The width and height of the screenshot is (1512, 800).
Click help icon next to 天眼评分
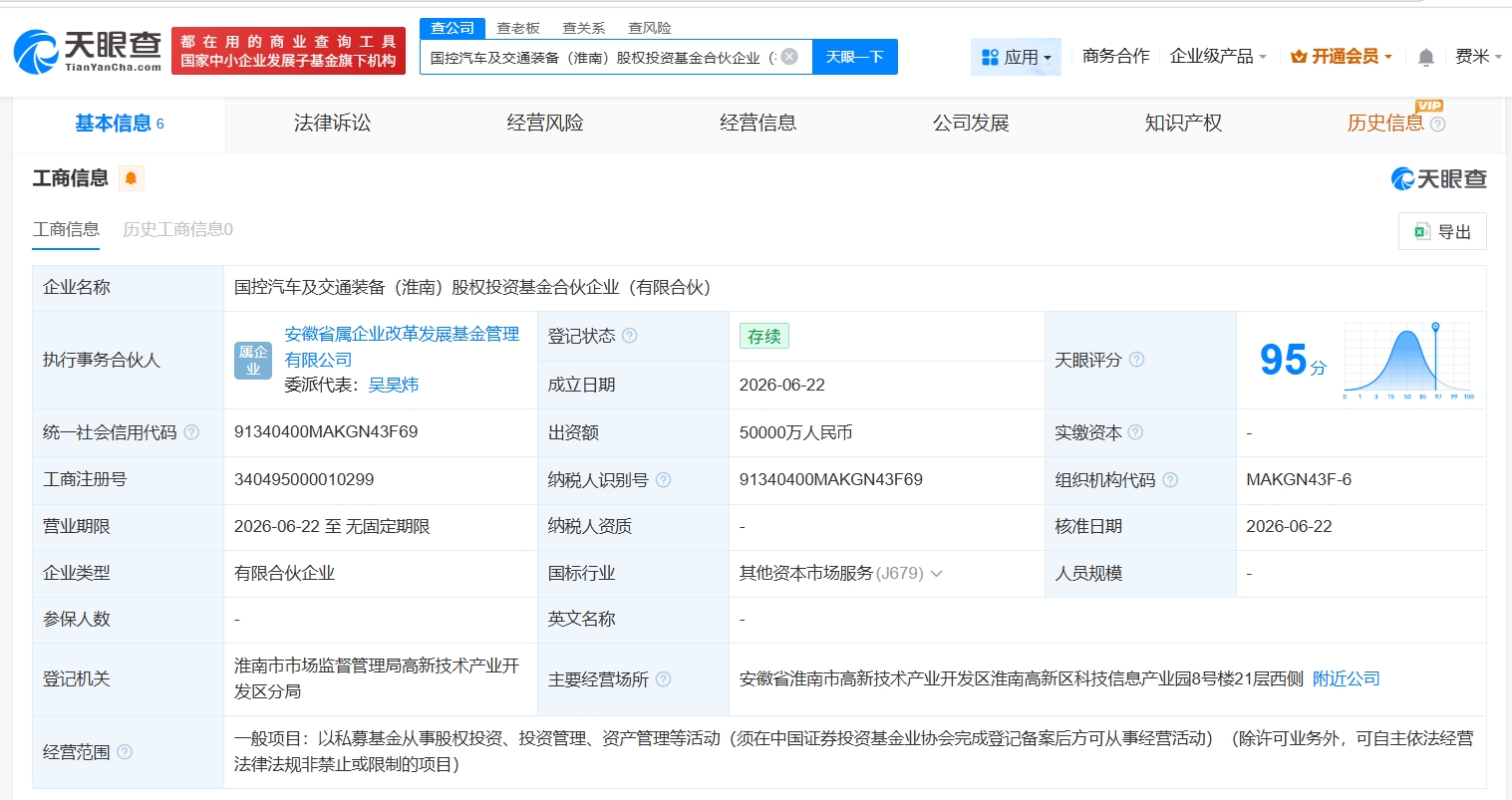pyautogui.click(x=1136, y=360)
